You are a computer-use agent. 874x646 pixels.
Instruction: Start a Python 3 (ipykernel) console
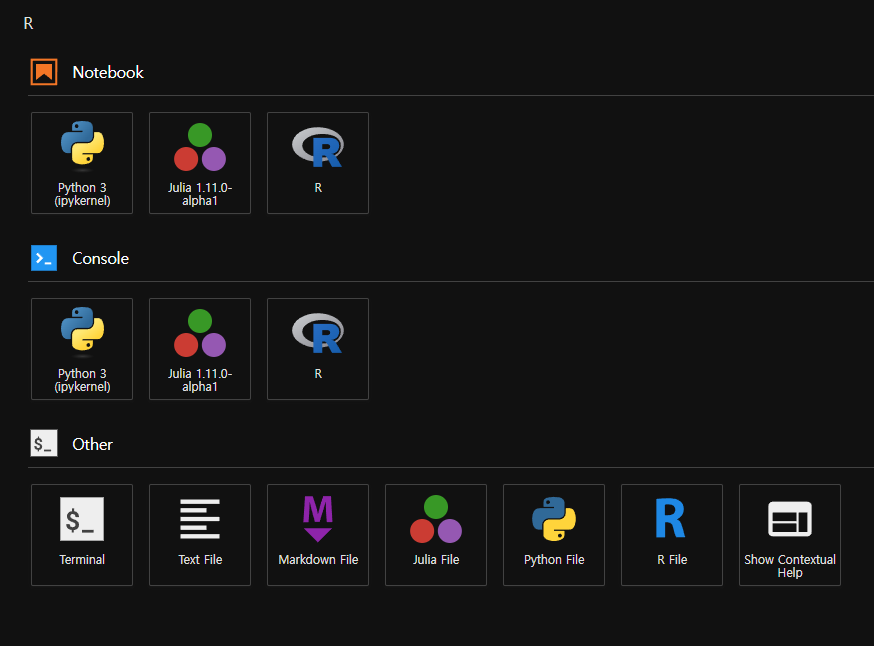click(x=82, y=349)
